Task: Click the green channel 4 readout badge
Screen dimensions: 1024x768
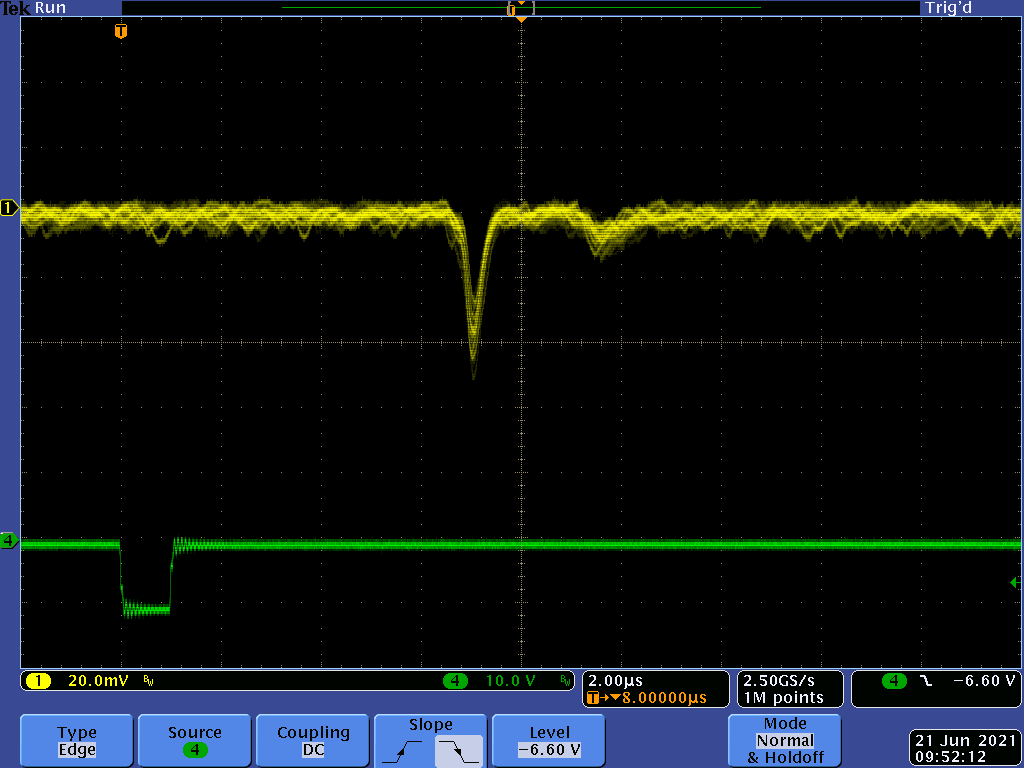Action: 456,681
